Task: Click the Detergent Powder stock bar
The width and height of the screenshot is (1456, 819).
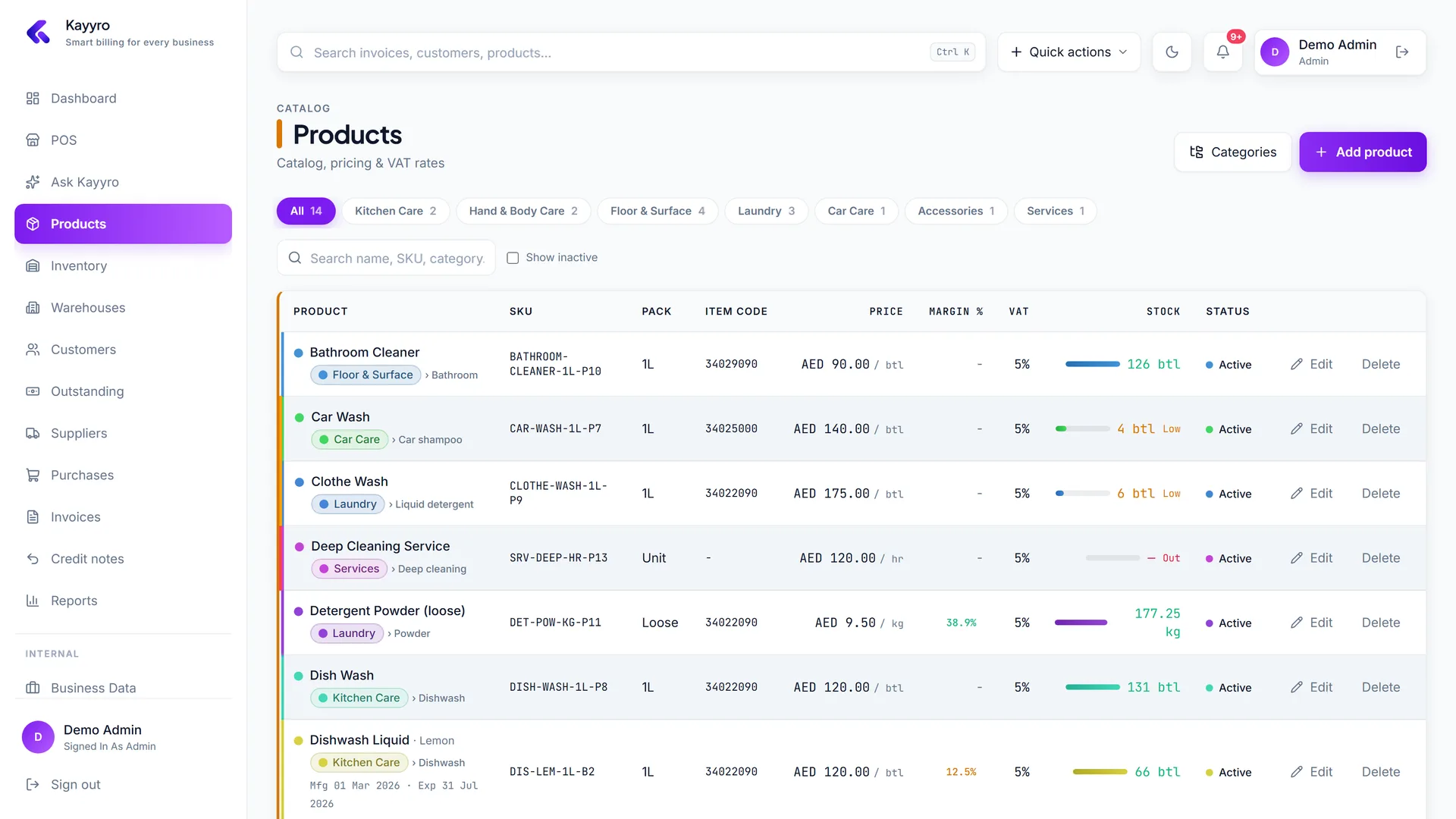Action: (x=1081, y=623)
